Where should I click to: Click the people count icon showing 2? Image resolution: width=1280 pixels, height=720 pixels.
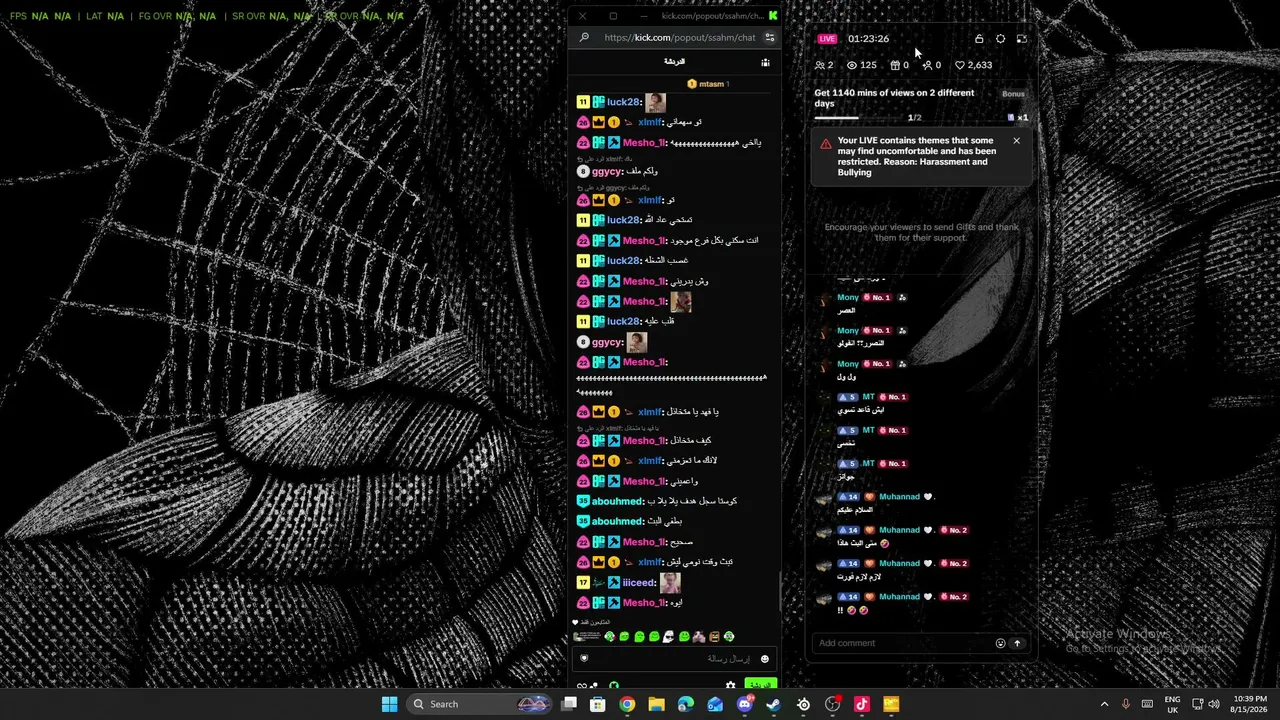tap(824, 65)
